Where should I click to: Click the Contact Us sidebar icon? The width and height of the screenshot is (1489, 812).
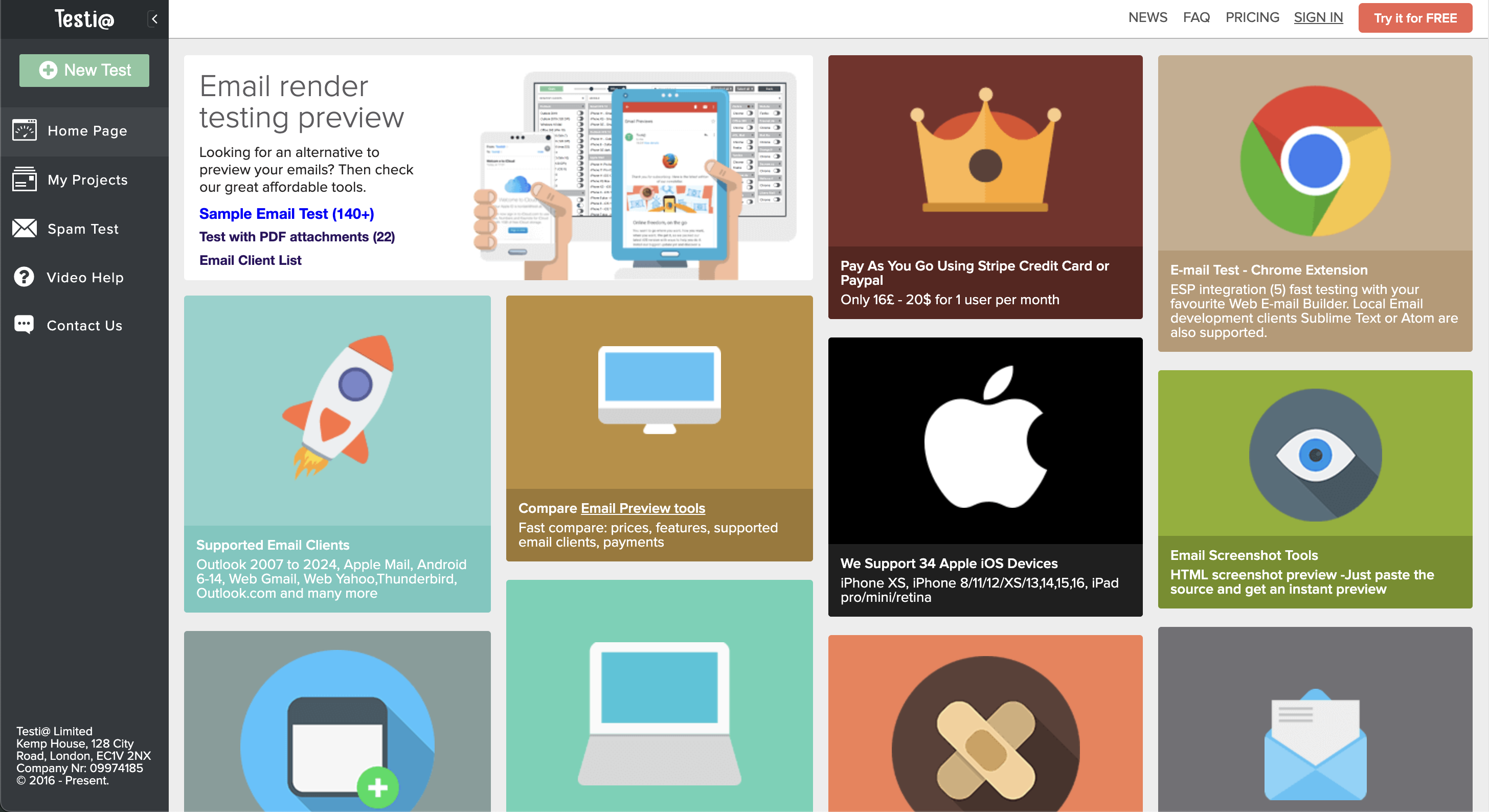tap(25, 325)
